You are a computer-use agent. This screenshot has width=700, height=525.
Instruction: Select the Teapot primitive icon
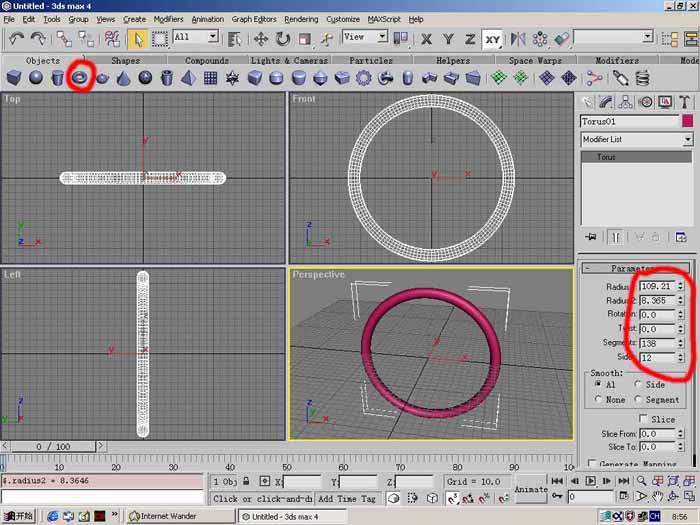(x=102, y=78)
